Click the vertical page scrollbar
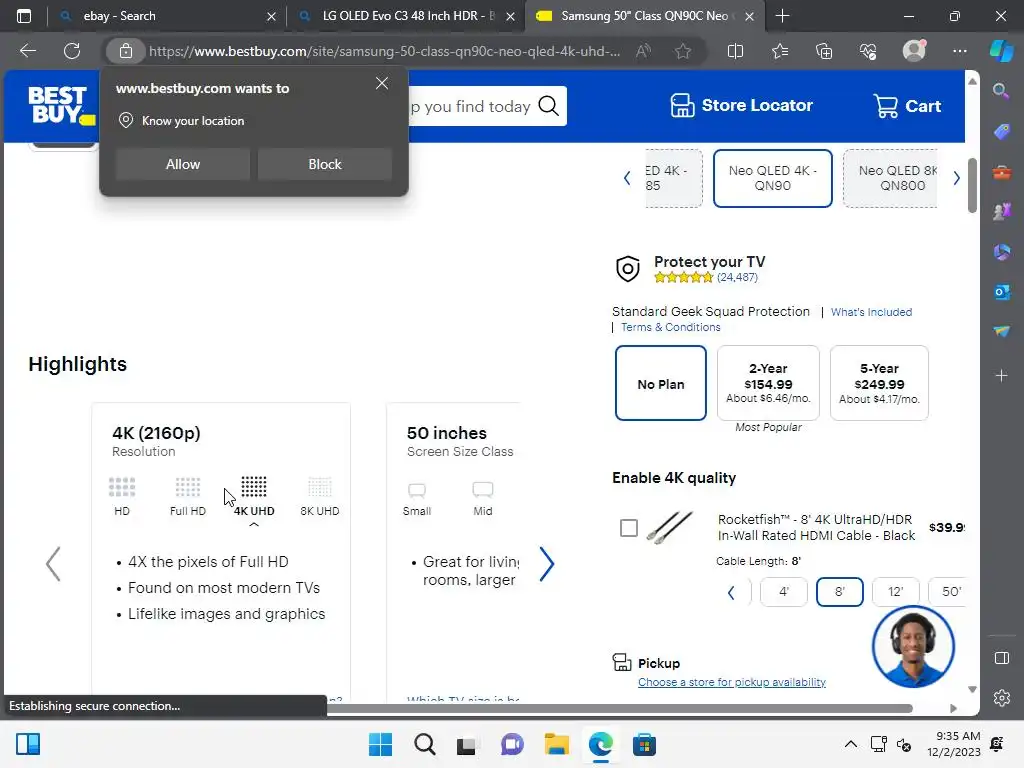The height and width of the screenshot is (768, 1024). tap(972, 185)
